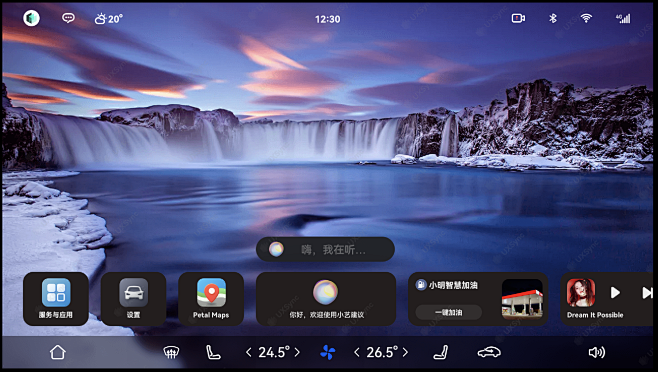658x372 pixels.
Task: Tap the fuel pump icon in refuel card
Action: tap(420, 285)
